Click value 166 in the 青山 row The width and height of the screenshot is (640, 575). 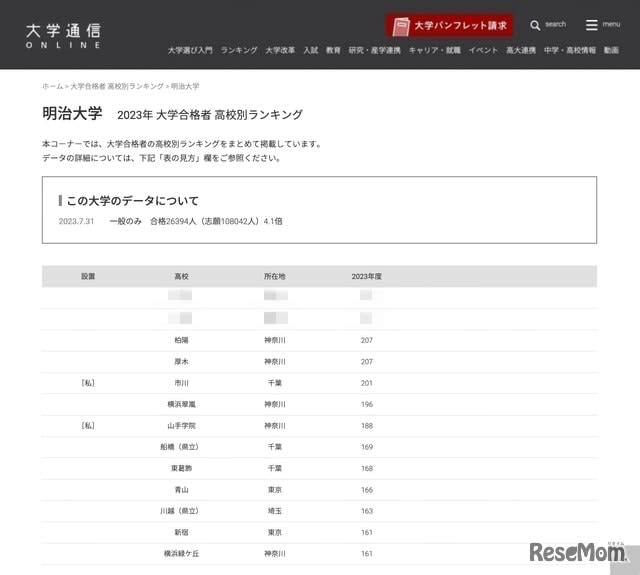tap(367, 490)
